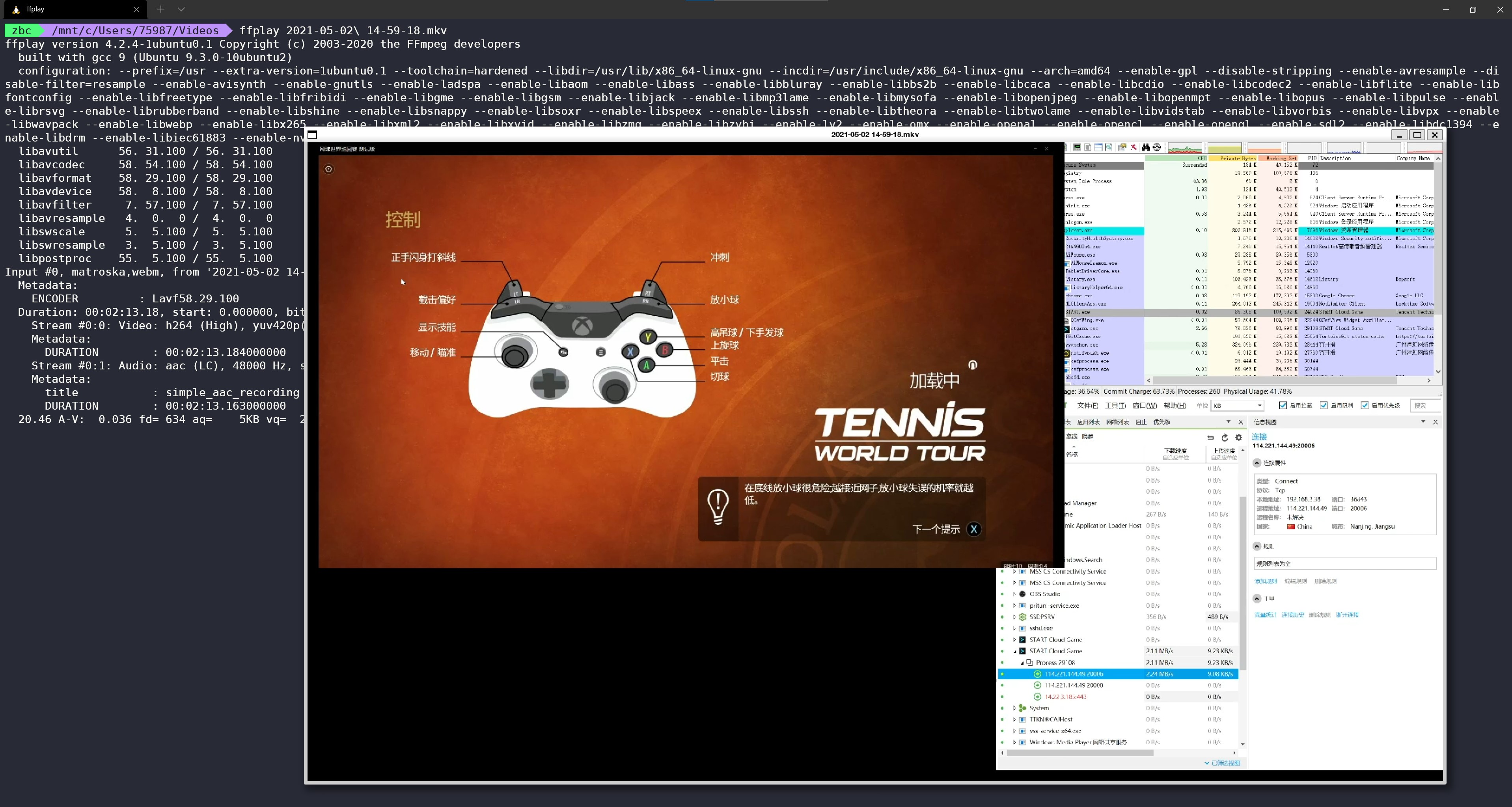1512x807 pixels.
Task: Click the refresh icon in NetLimiter list toolbar
Action: point(1225,437)
